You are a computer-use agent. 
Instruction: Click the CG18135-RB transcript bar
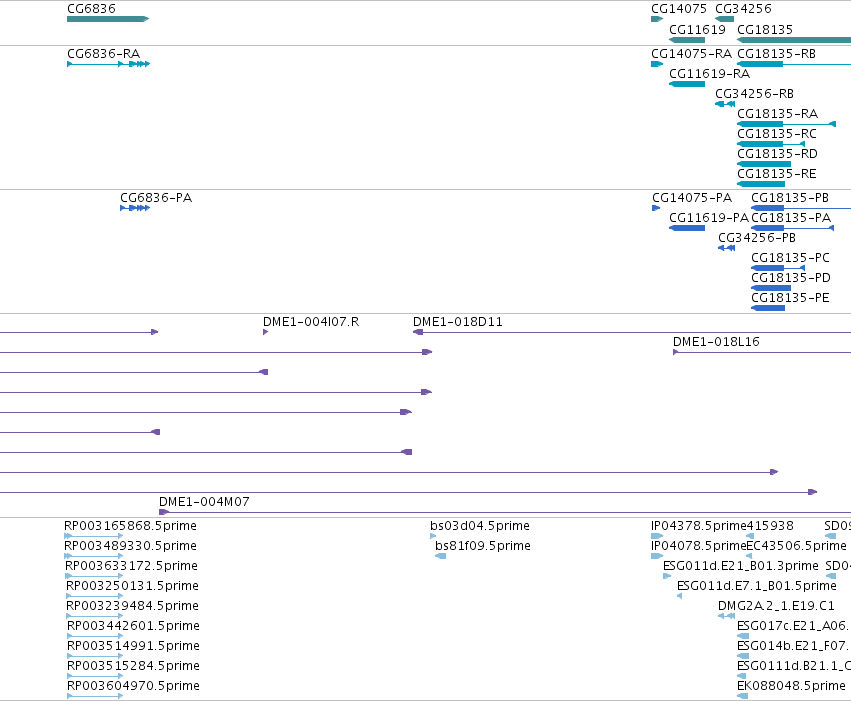(794, 64)
